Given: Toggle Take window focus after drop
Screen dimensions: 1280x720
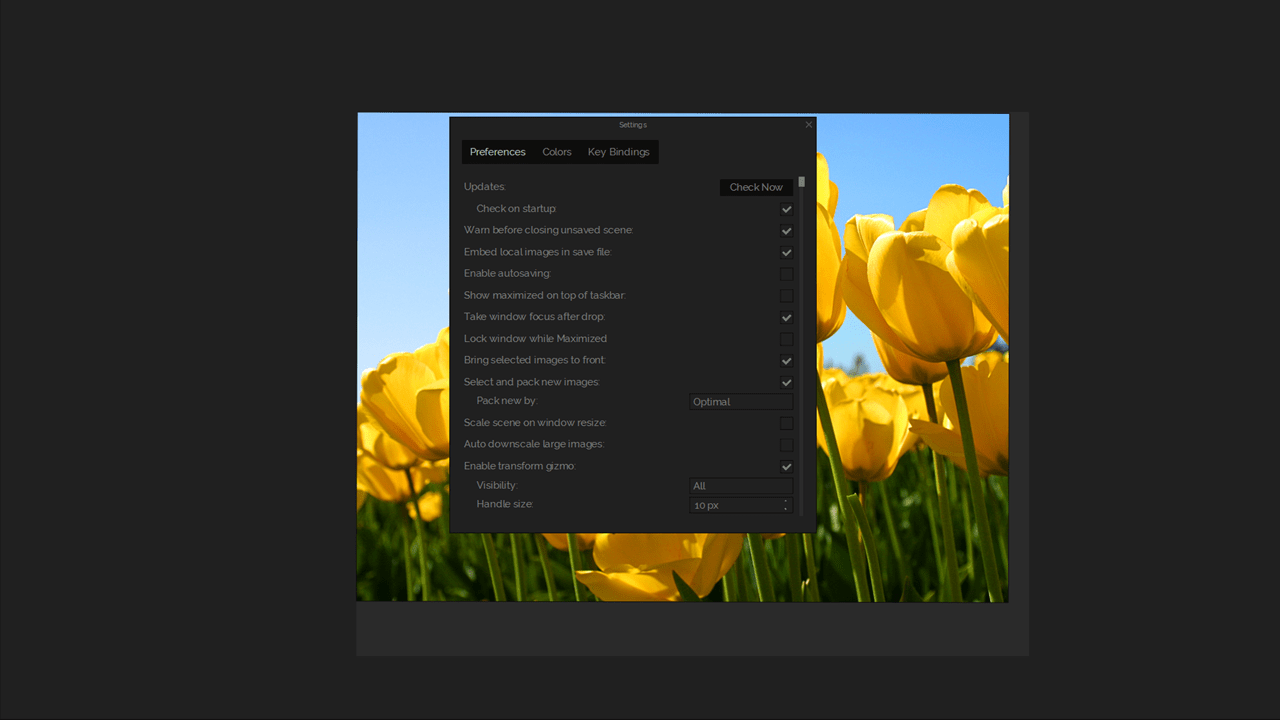Looking at the screenshot, I should pos(787,317).
